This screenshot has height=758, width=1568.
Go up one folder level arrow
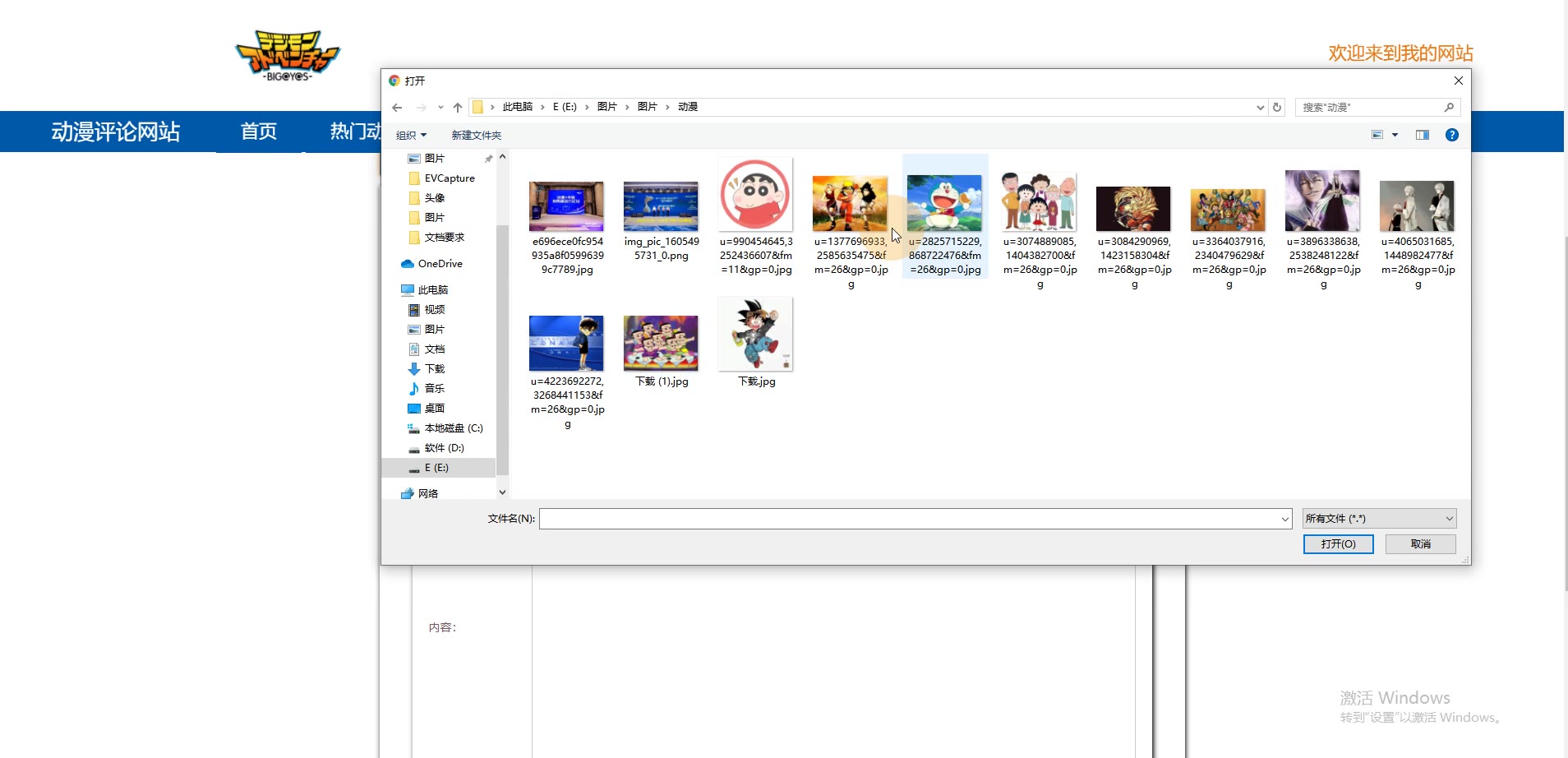(x=458, y=107)
